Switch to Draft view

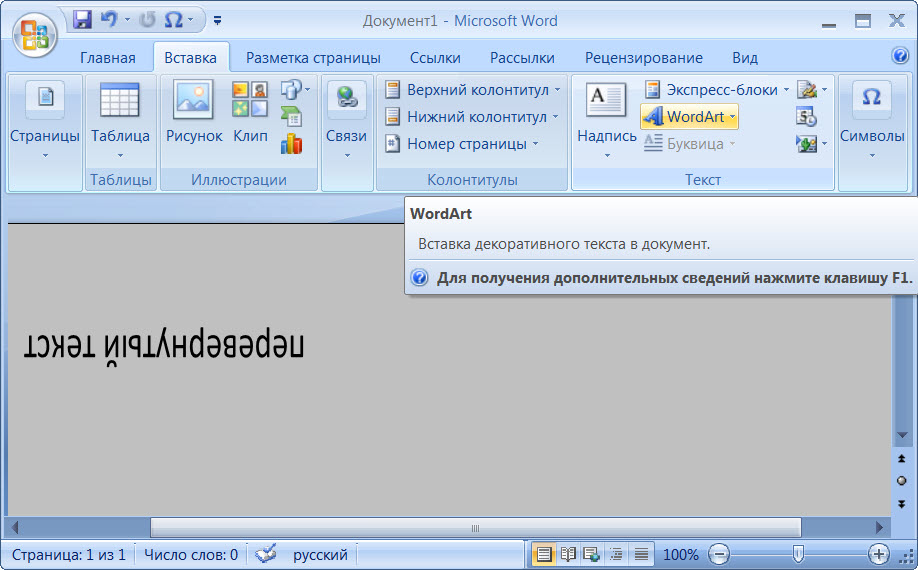click(642, 554)
